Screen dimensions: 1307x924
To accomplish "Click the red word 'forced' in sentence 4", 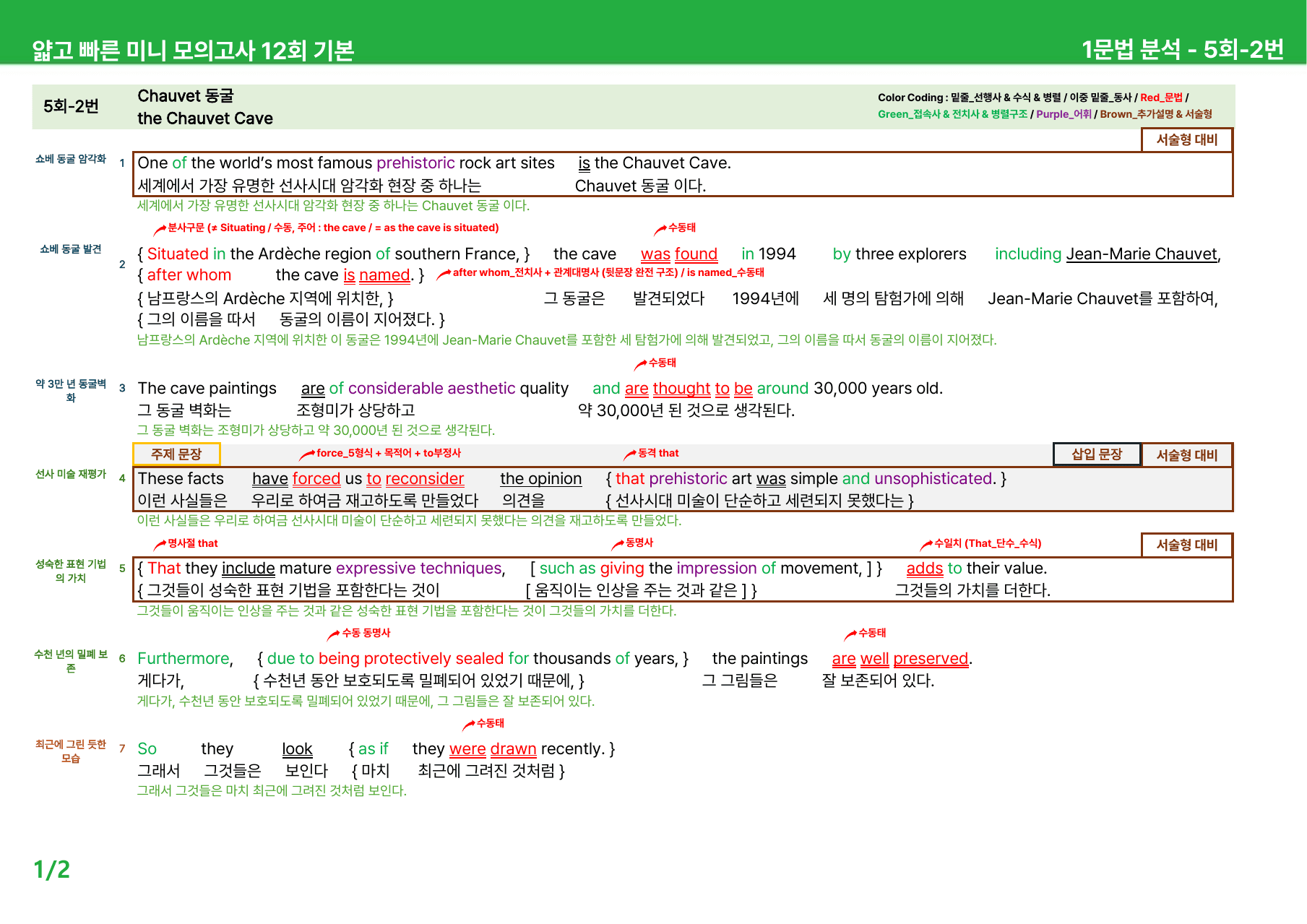I will [316, 479].
